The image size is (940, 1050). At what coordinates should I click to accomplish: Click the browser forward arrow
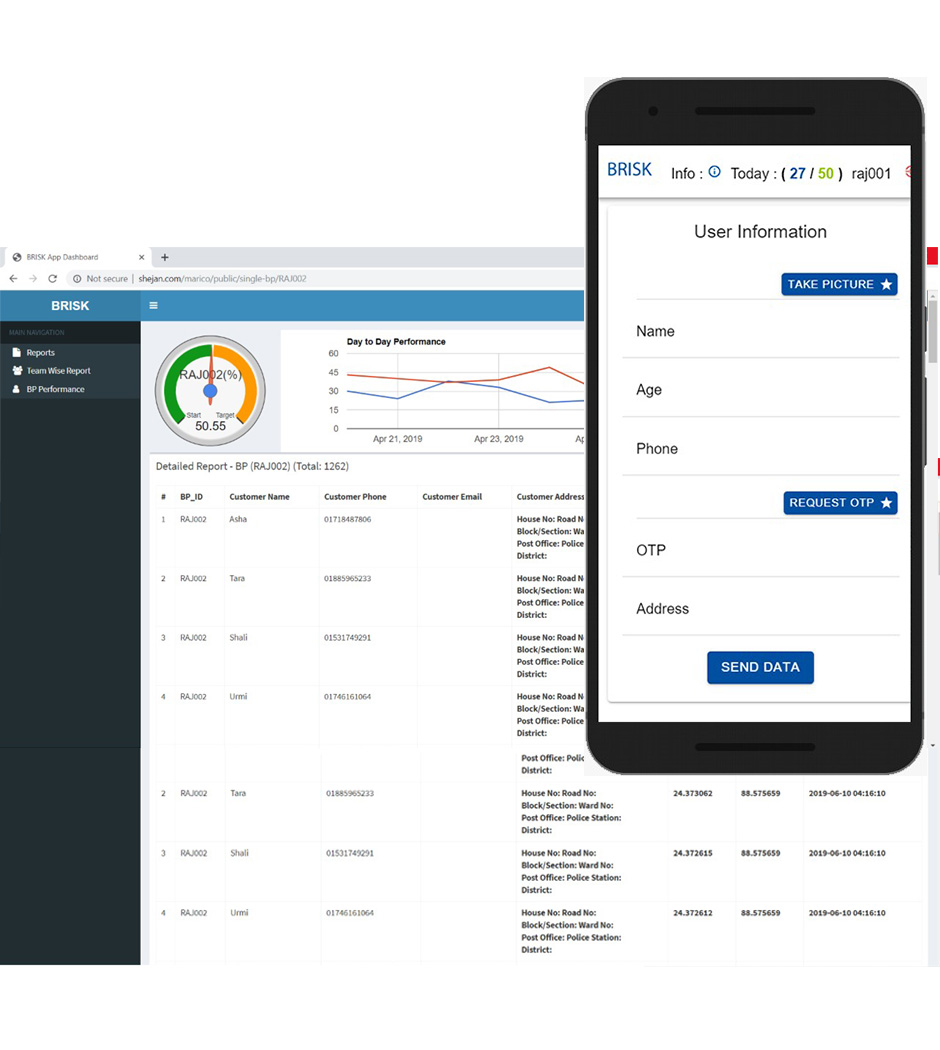tap(33, 279)
